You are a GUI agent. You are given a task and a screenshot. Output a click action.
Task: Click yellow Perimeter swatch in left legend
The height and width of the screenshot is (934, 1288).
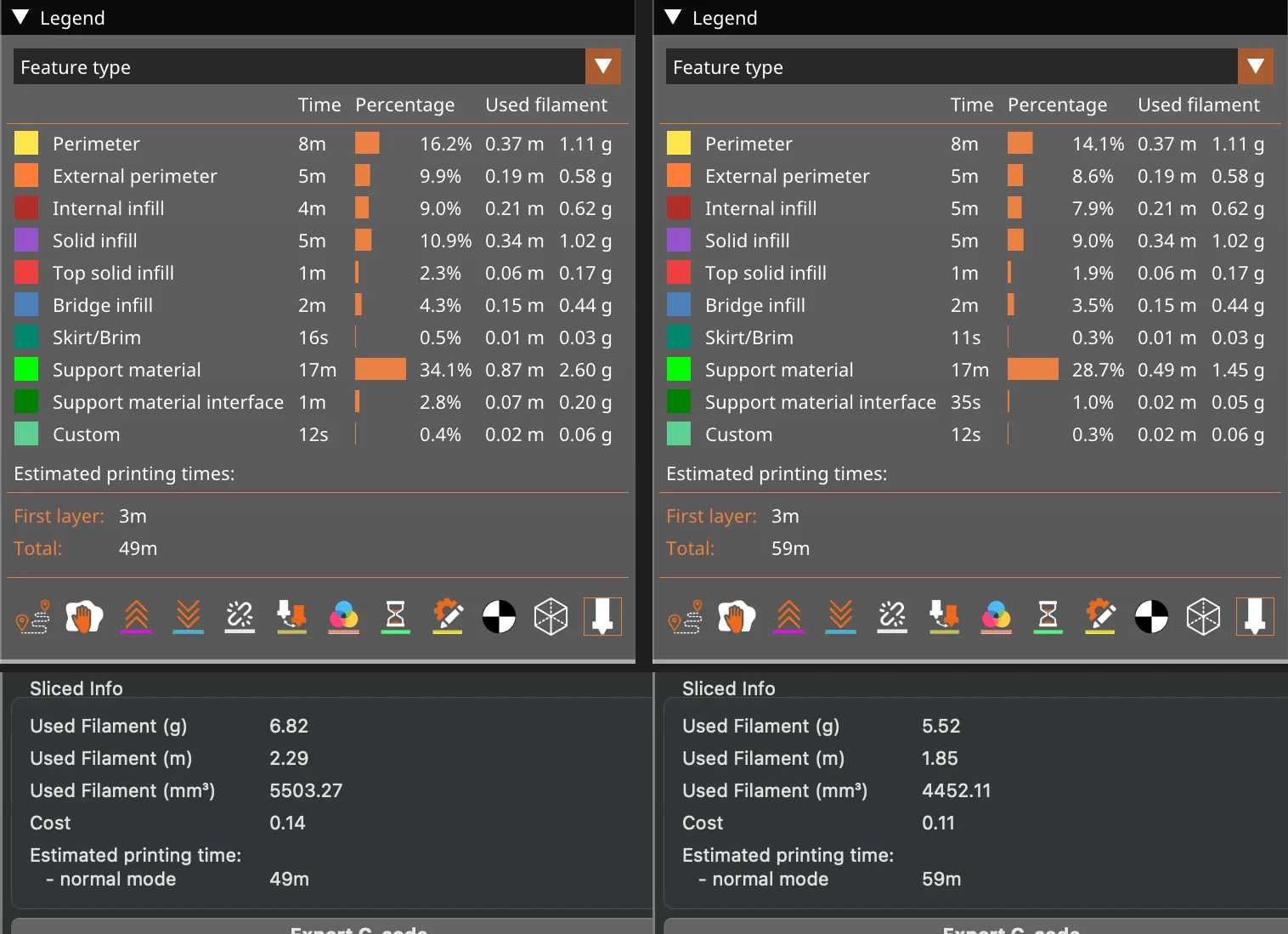(26, 143)
